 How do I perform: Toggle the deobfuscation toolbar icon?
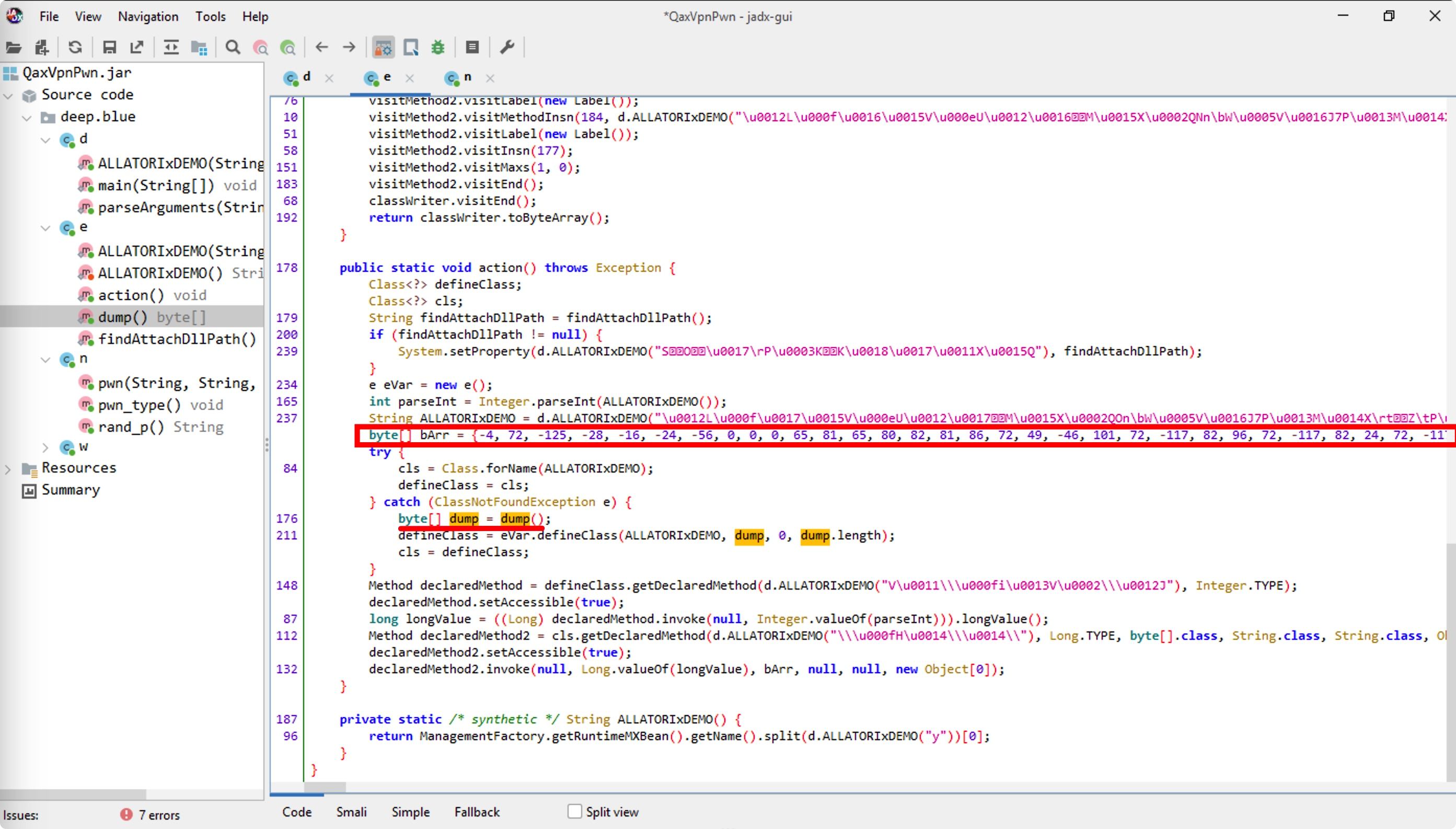click(x=384, y=47)
